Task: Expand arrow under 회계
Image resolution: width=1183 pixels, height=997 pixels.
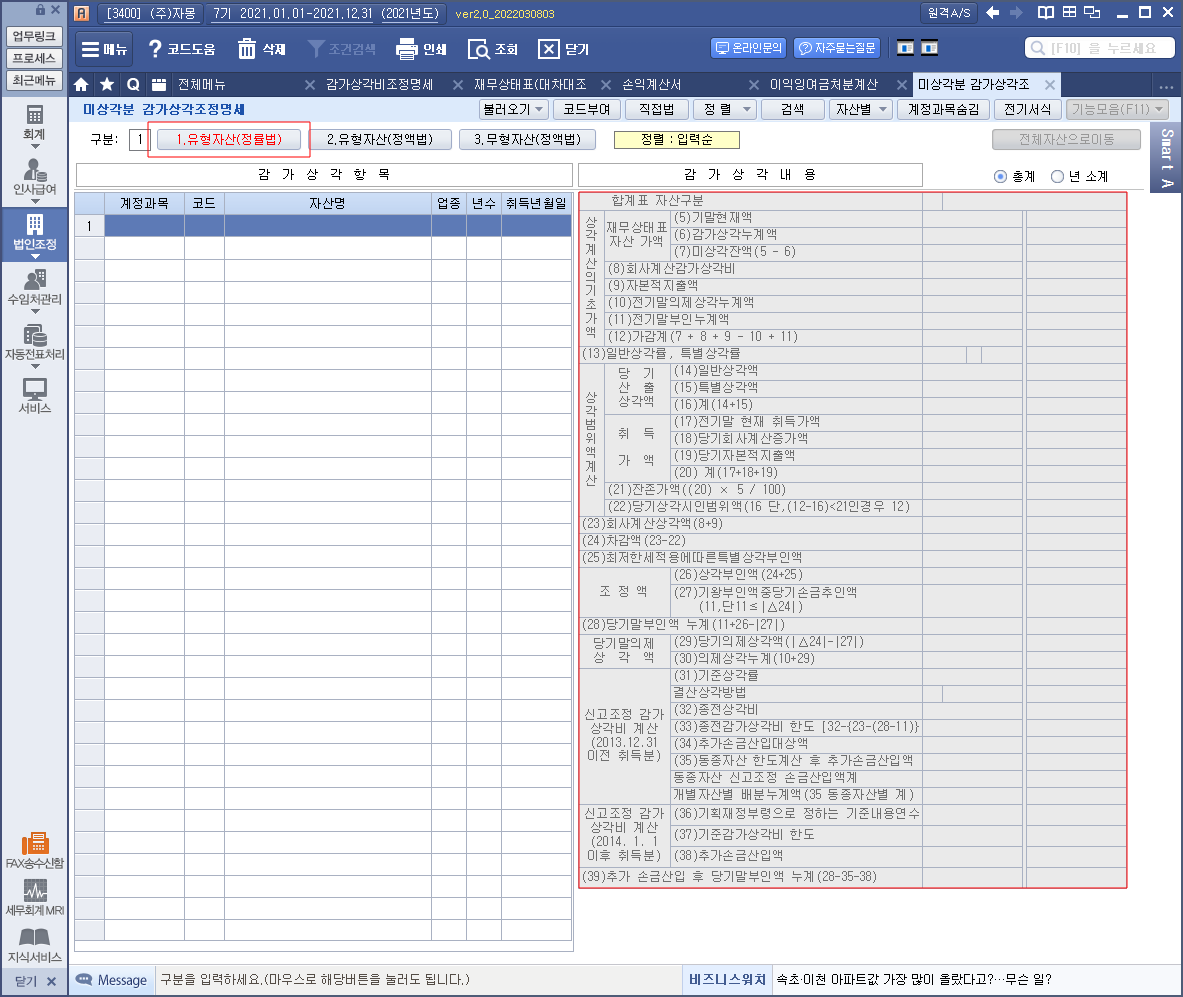Action: pyautogui.click(x=35, y=146)
